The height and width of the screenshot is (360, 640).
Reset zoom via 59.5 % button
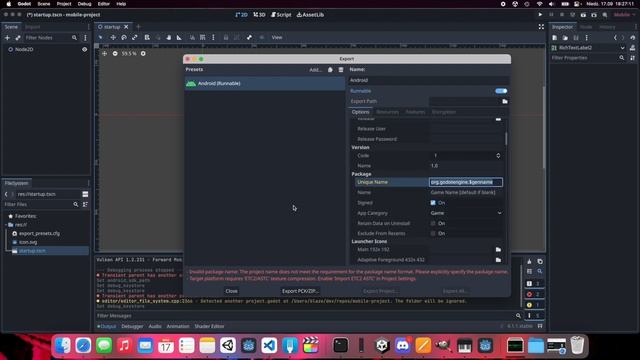pos(129,53)
